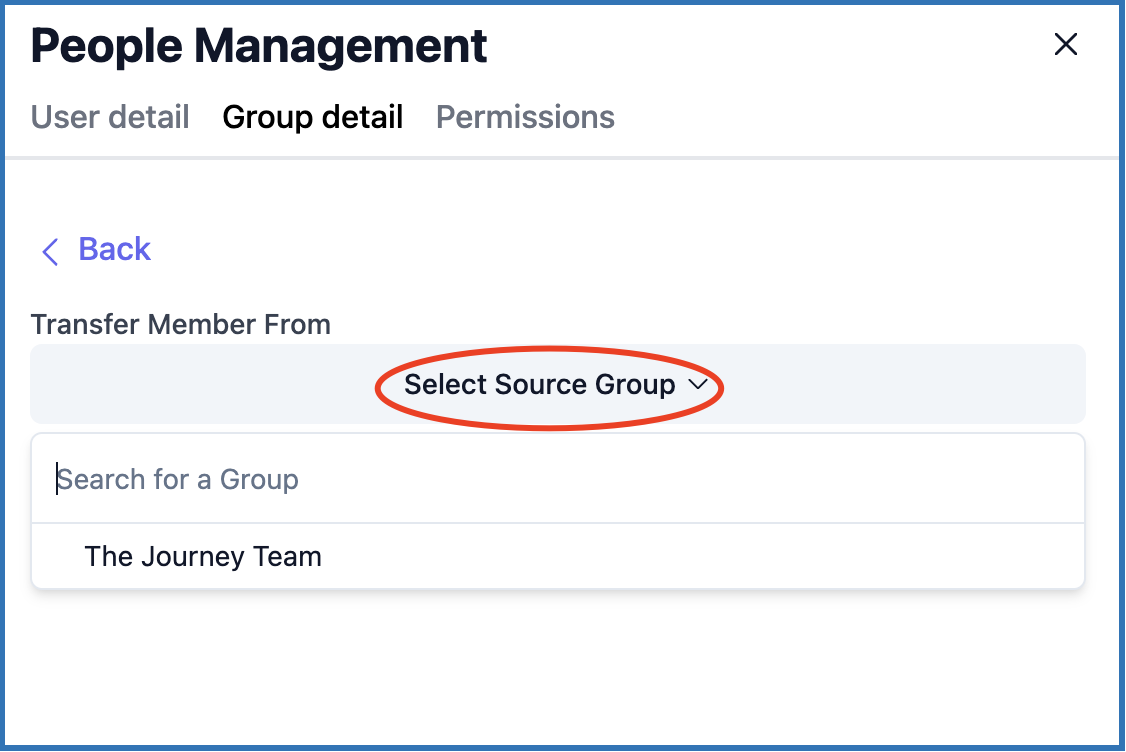Screen dimensions: 1126x752
Task: Close the People Management dialog
Action: pyautogui.click(x=1066, y=44)
